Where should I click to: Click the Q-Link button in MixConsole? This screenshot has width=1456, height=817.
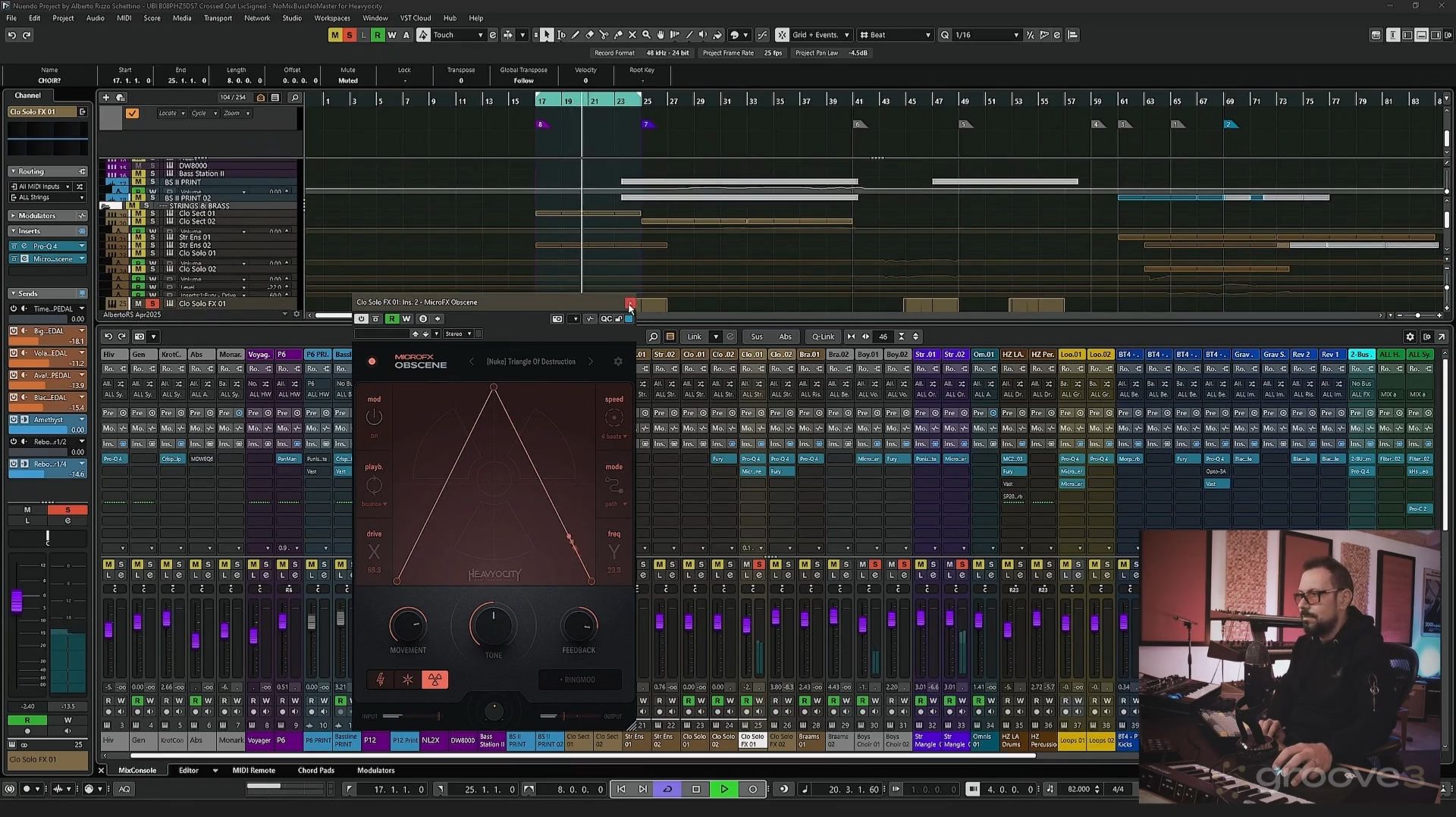(x=823, y=337)
